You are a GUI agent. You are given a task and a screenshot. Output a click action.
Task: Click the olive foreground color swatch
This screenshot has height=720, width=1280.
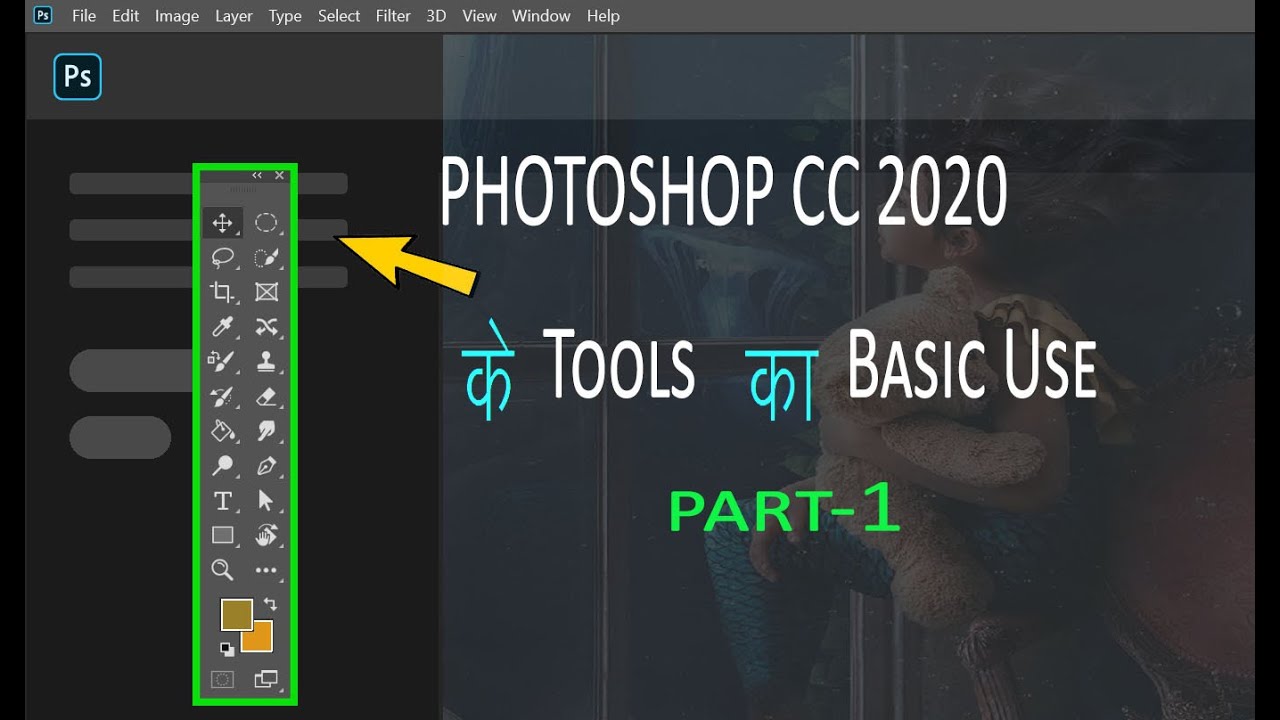tap(237, 614)
